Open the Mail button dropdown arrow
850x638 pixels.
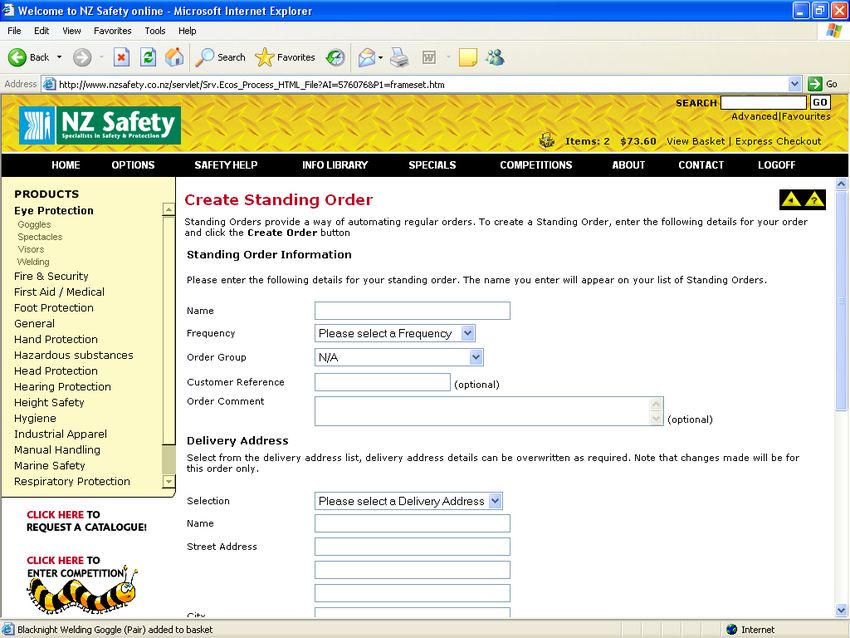tap(381, 57)
